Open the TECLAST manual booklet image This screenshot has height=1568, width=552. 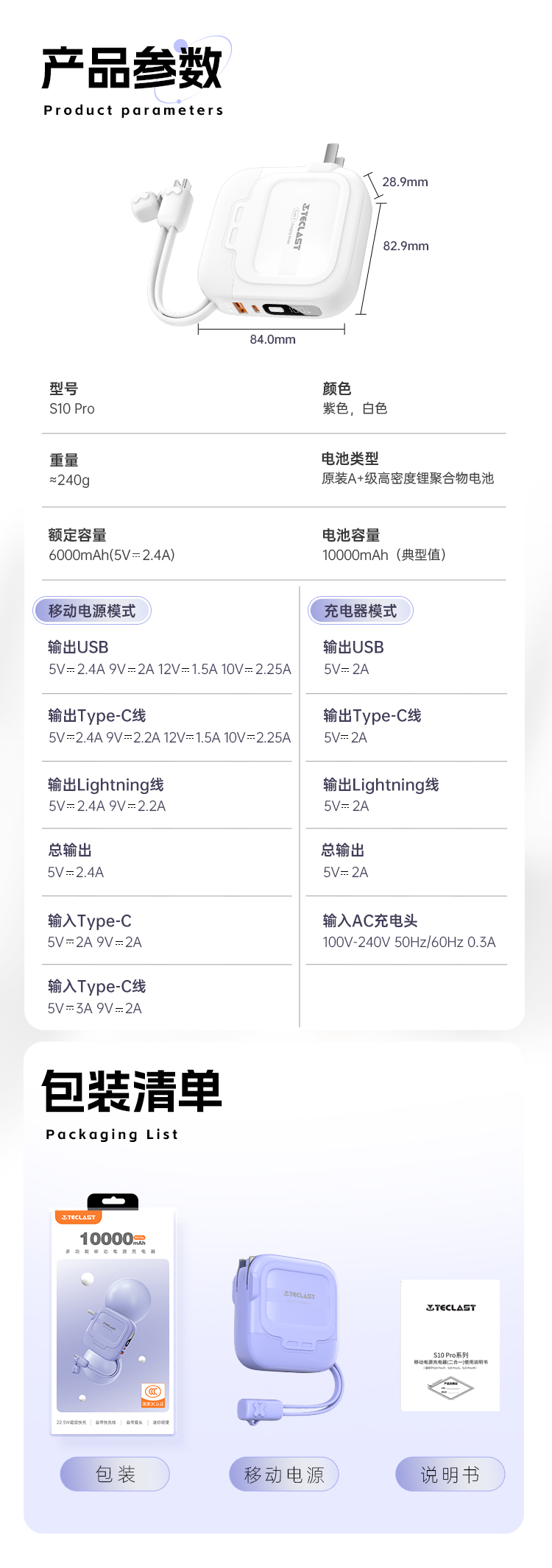point(450,1345)
